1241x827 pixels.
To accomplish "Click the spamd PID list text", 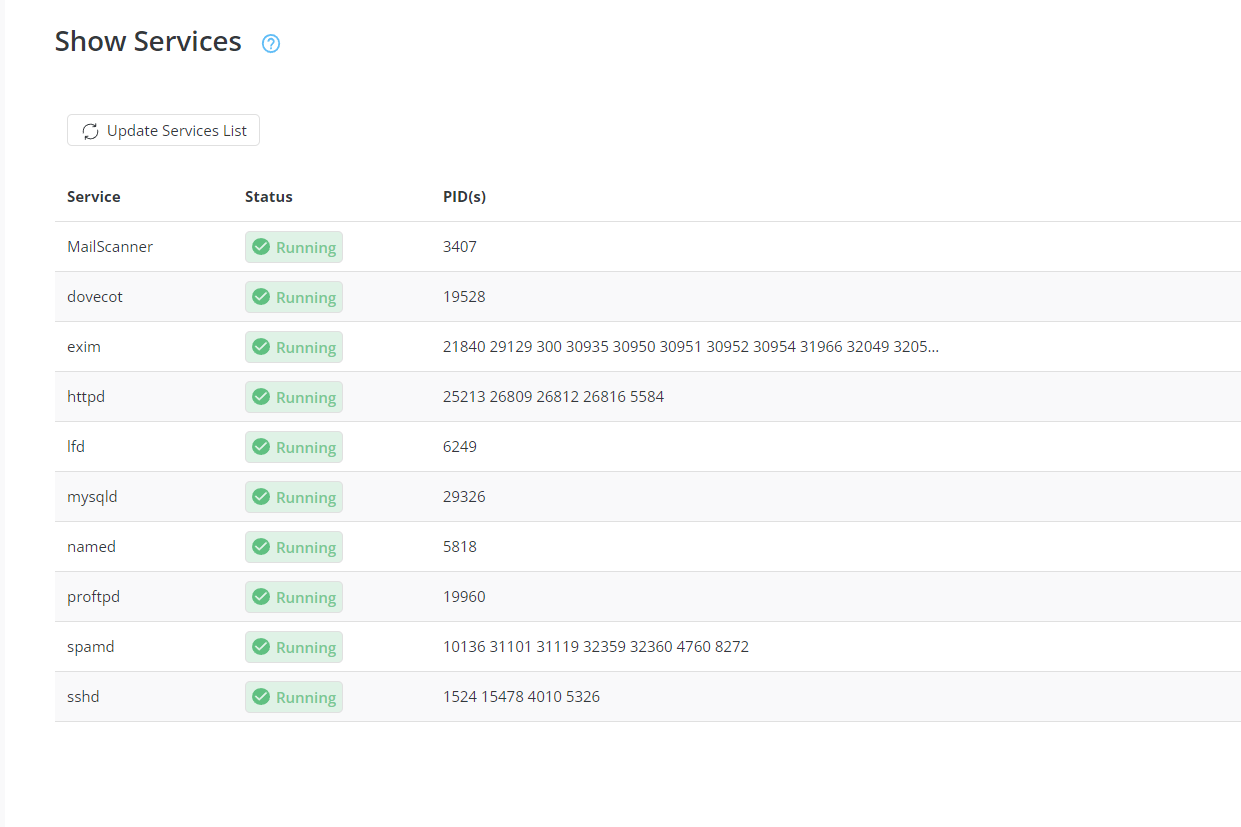I will pyautogui.click(x=595, y=647).
